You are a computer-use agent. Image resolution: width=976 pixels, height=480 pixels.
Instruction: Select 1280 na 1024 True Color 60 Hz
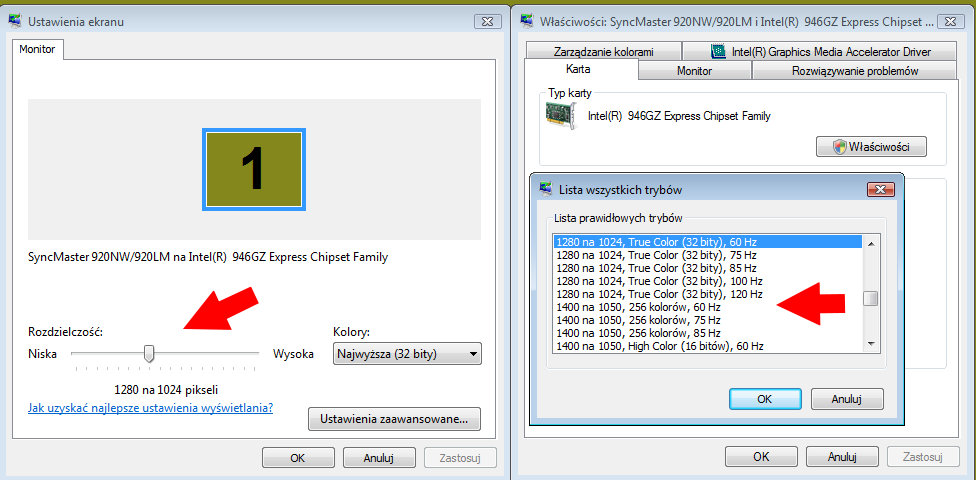pos(708,242)
